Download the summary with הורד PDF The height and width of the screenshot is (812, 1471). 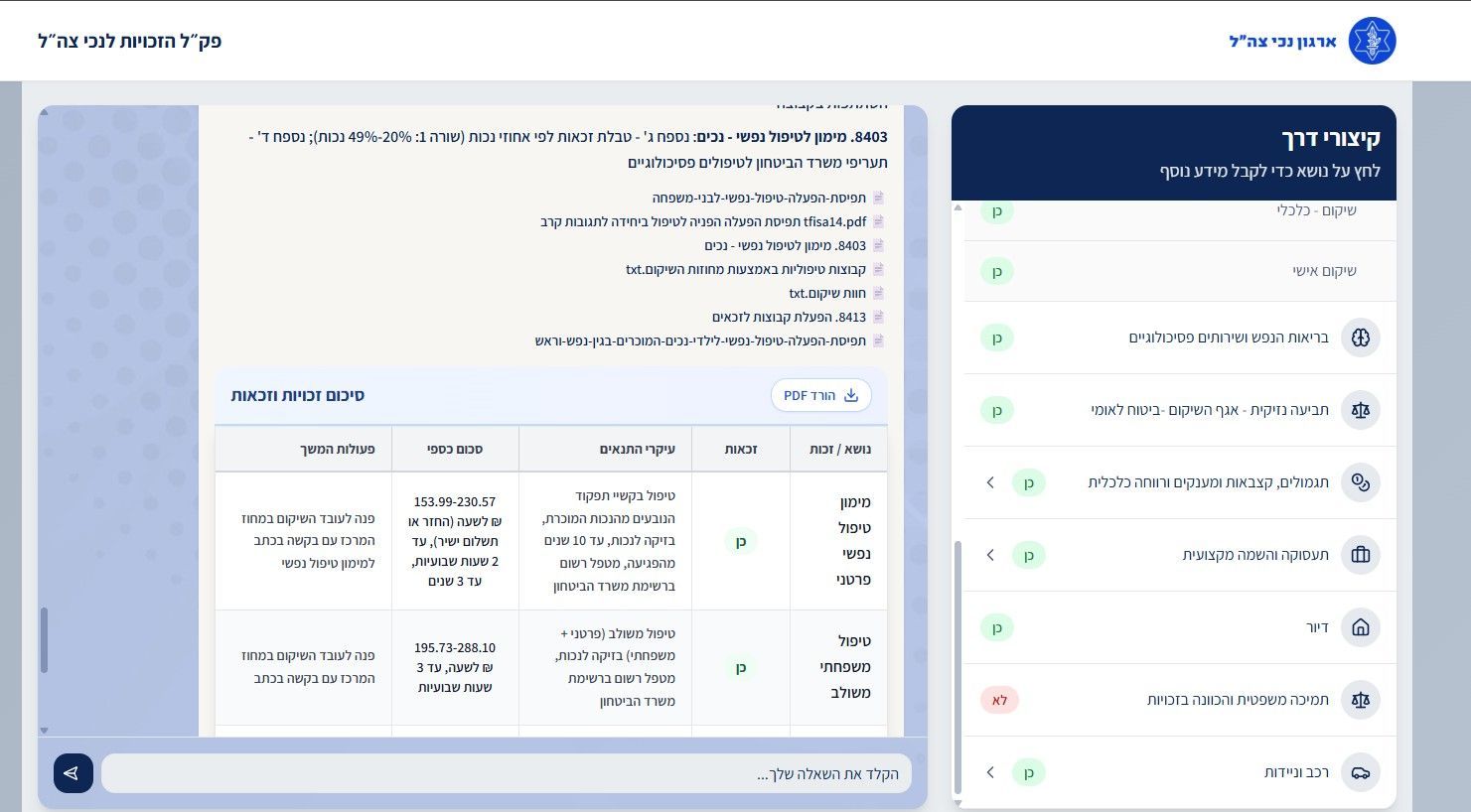[821, 395]
